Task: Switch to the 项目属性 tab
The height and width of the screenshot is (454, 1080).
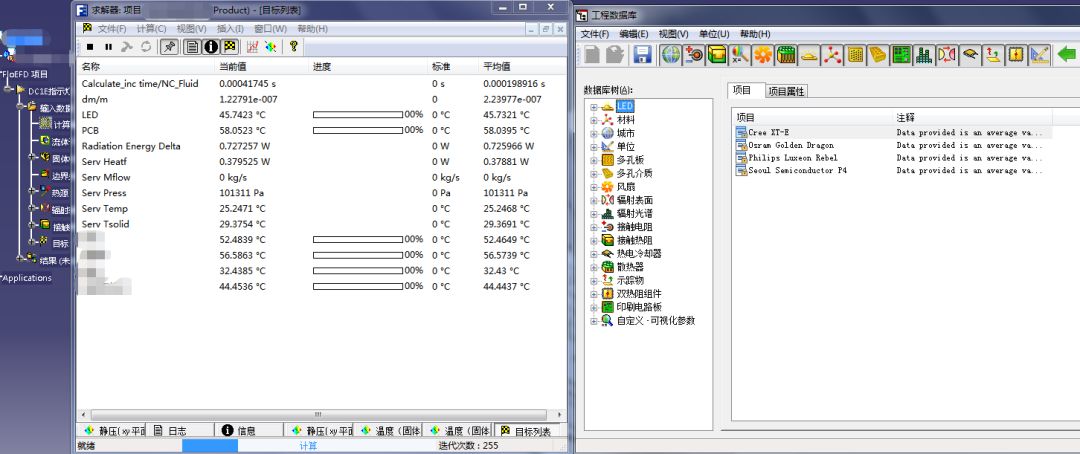Action: pos(787,91)
